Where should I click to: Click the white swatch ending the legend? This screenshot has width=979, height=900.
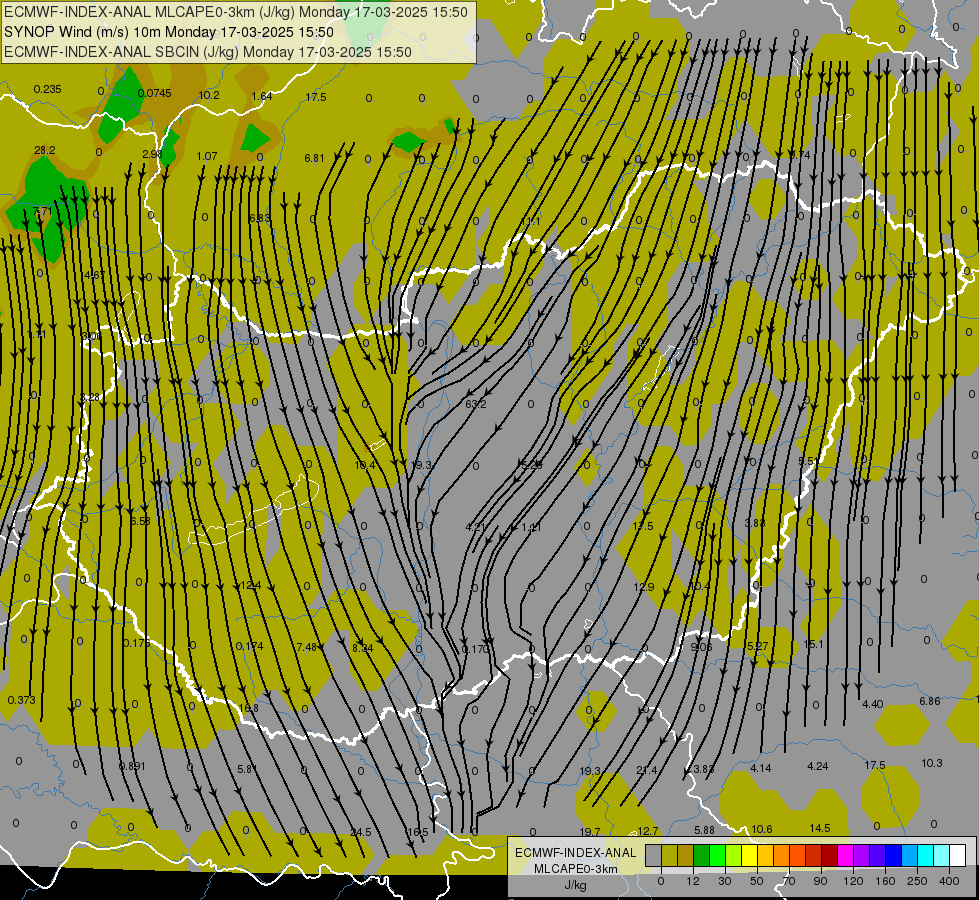click(x=958, y=855)
